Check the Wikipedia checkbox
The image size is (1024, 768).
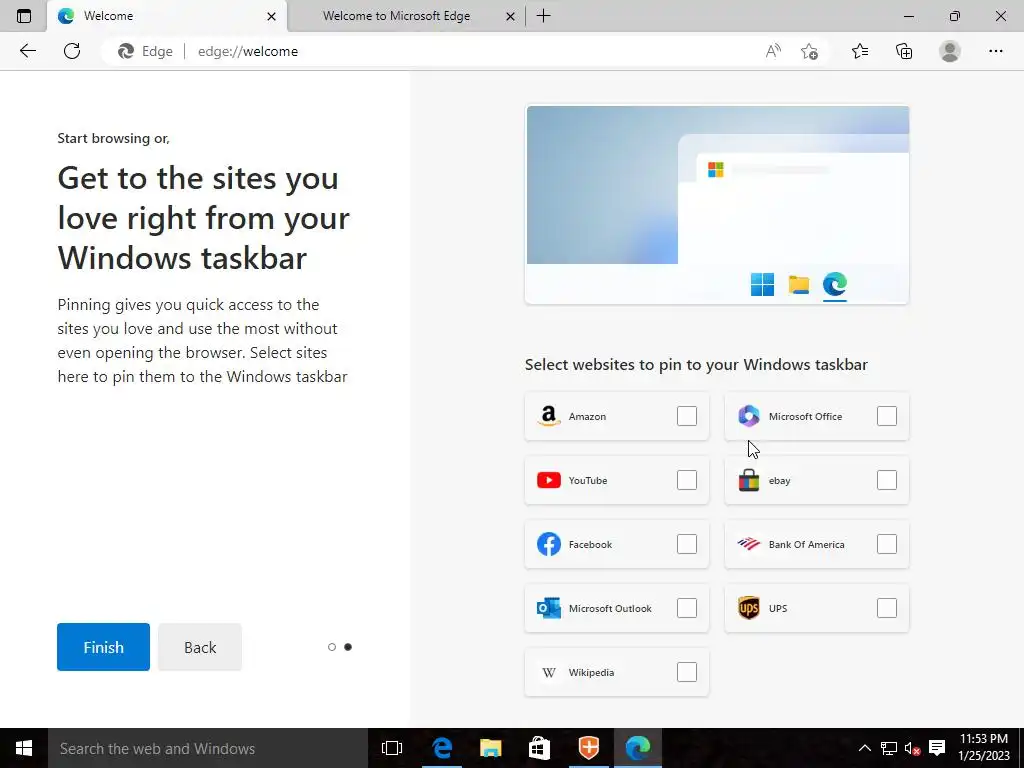pos(687,672)
